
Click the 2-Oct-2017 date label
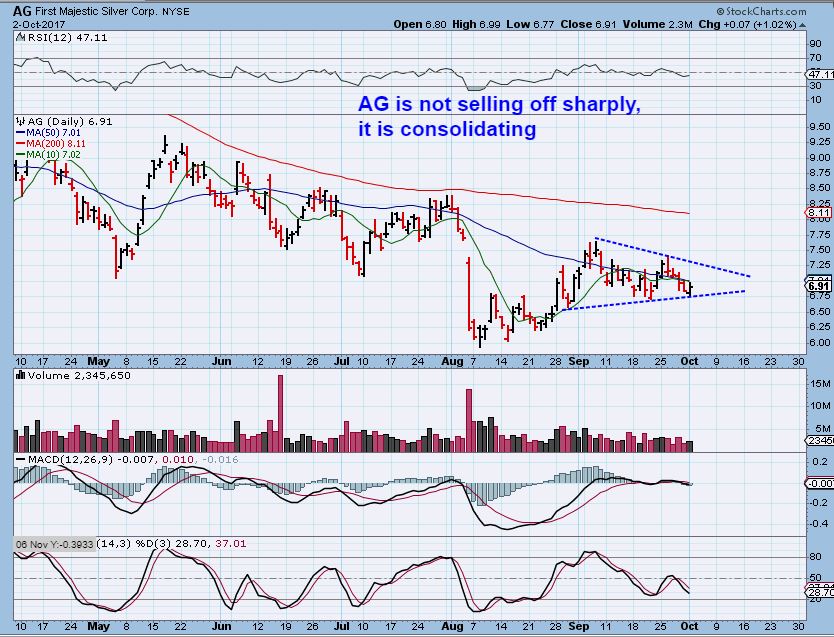(39, 24)
